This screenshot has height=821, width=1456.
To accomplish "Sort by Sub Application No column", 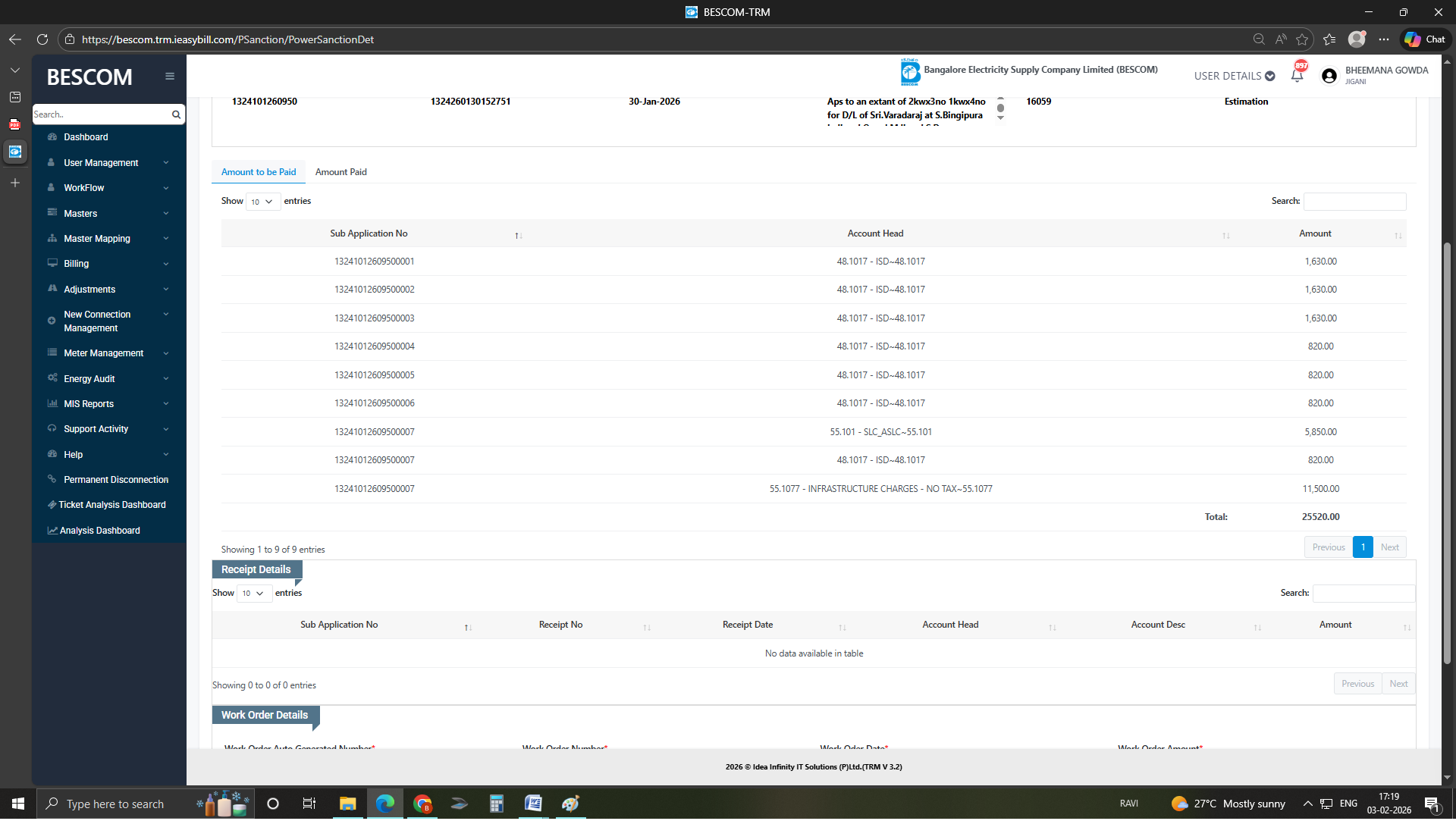I will [x=369, y=234].
